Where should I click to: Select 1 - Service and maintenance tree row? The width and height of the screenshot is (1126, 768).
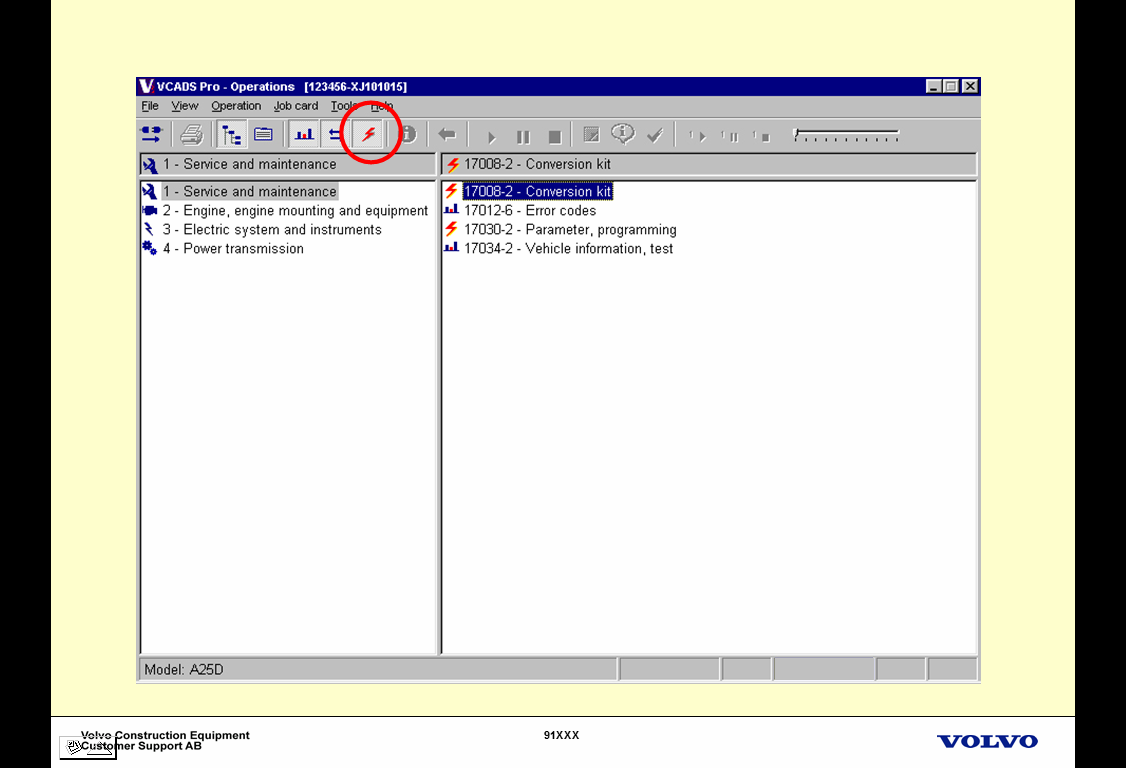pos(249,192)
